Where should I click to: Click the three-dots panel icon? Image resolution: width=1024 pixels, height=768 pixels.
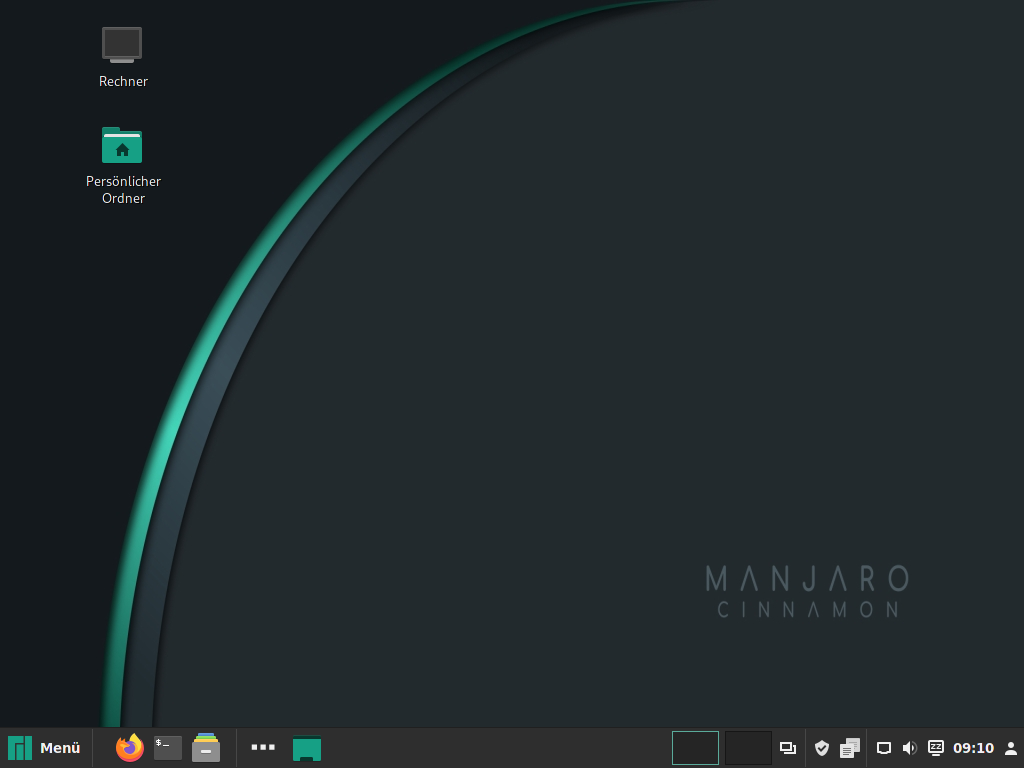[x=263, y=747]
